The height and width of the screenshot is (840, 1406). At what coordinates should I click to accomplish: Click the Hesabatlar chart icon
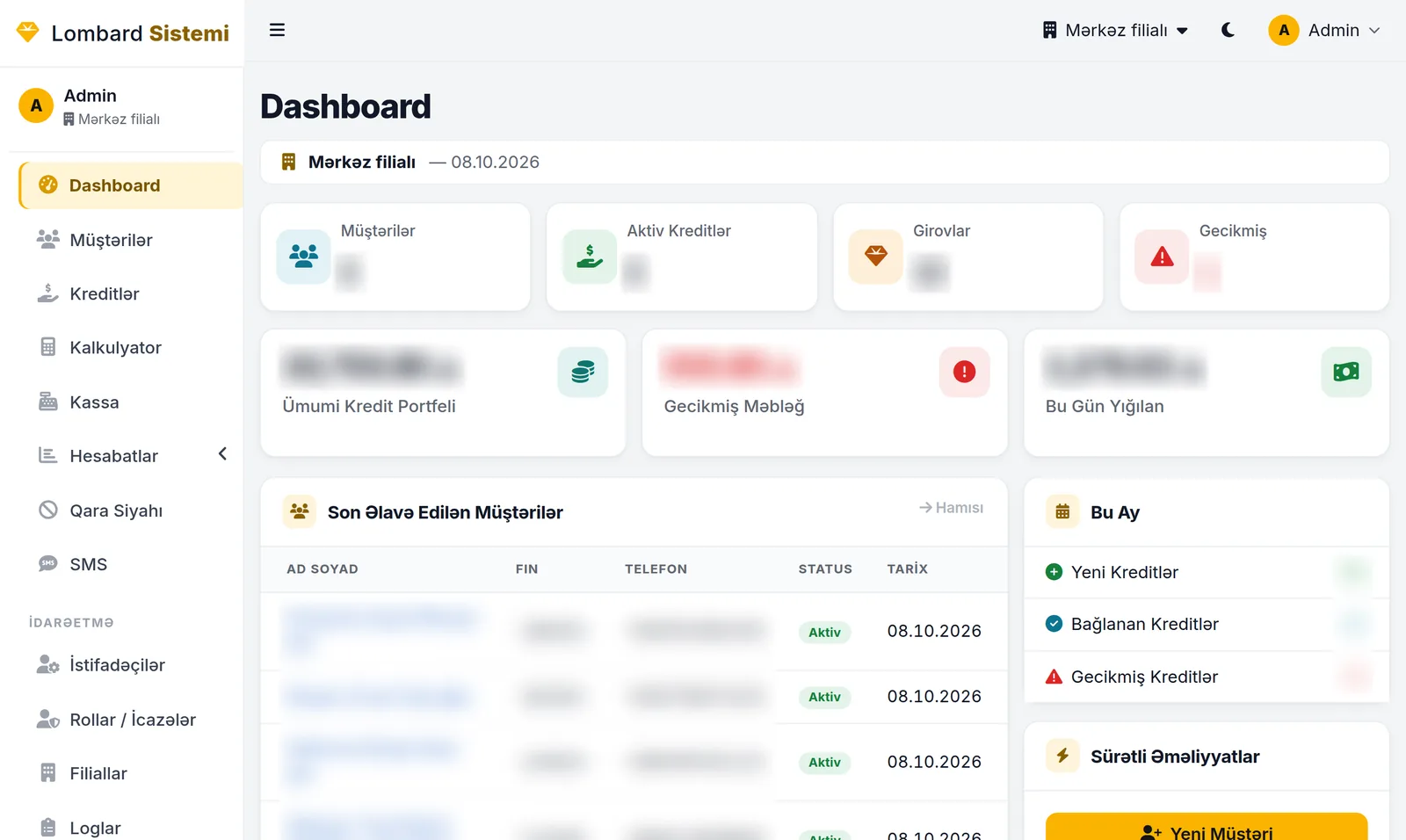point(48,455)
